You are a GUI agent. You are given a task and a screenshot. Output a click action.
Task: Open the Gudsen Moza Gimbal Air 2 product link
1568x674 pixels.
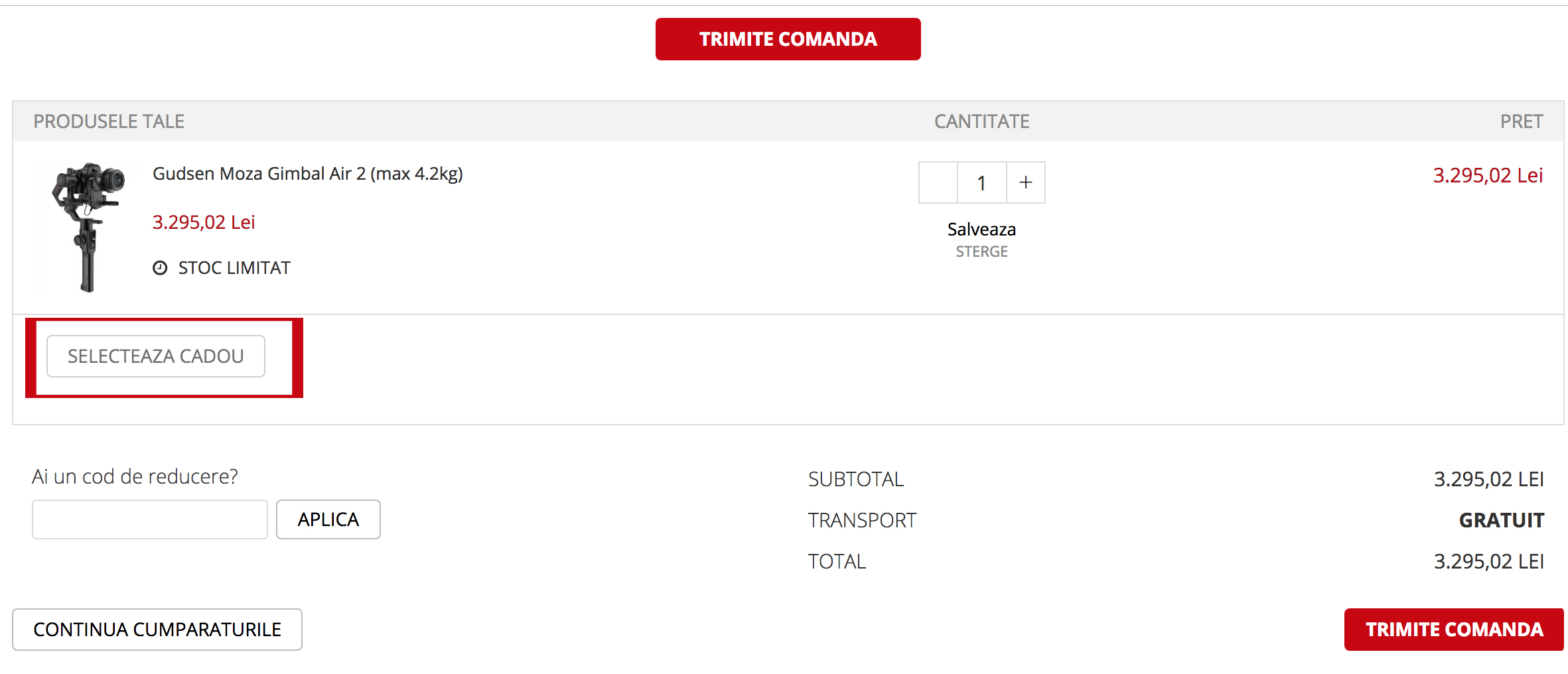[x=308, y=174]
